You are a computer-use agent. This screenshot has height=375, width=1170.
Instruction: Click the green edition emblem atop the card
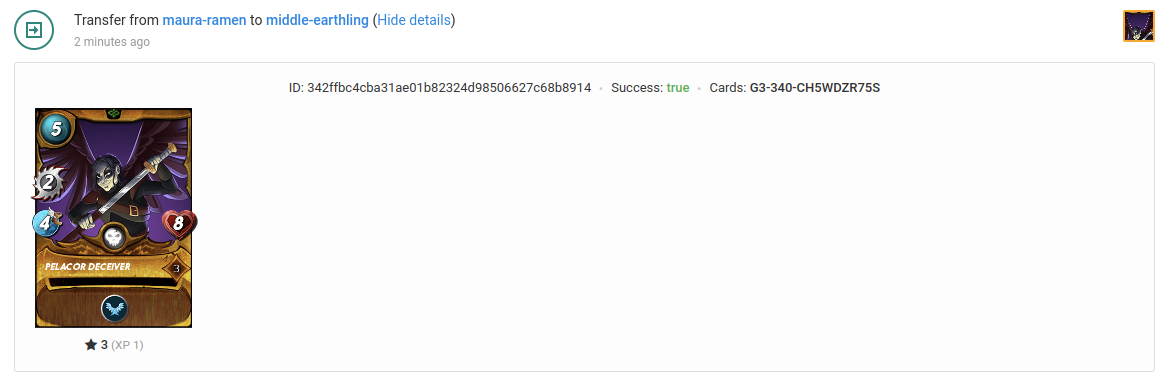coord(114,114)
